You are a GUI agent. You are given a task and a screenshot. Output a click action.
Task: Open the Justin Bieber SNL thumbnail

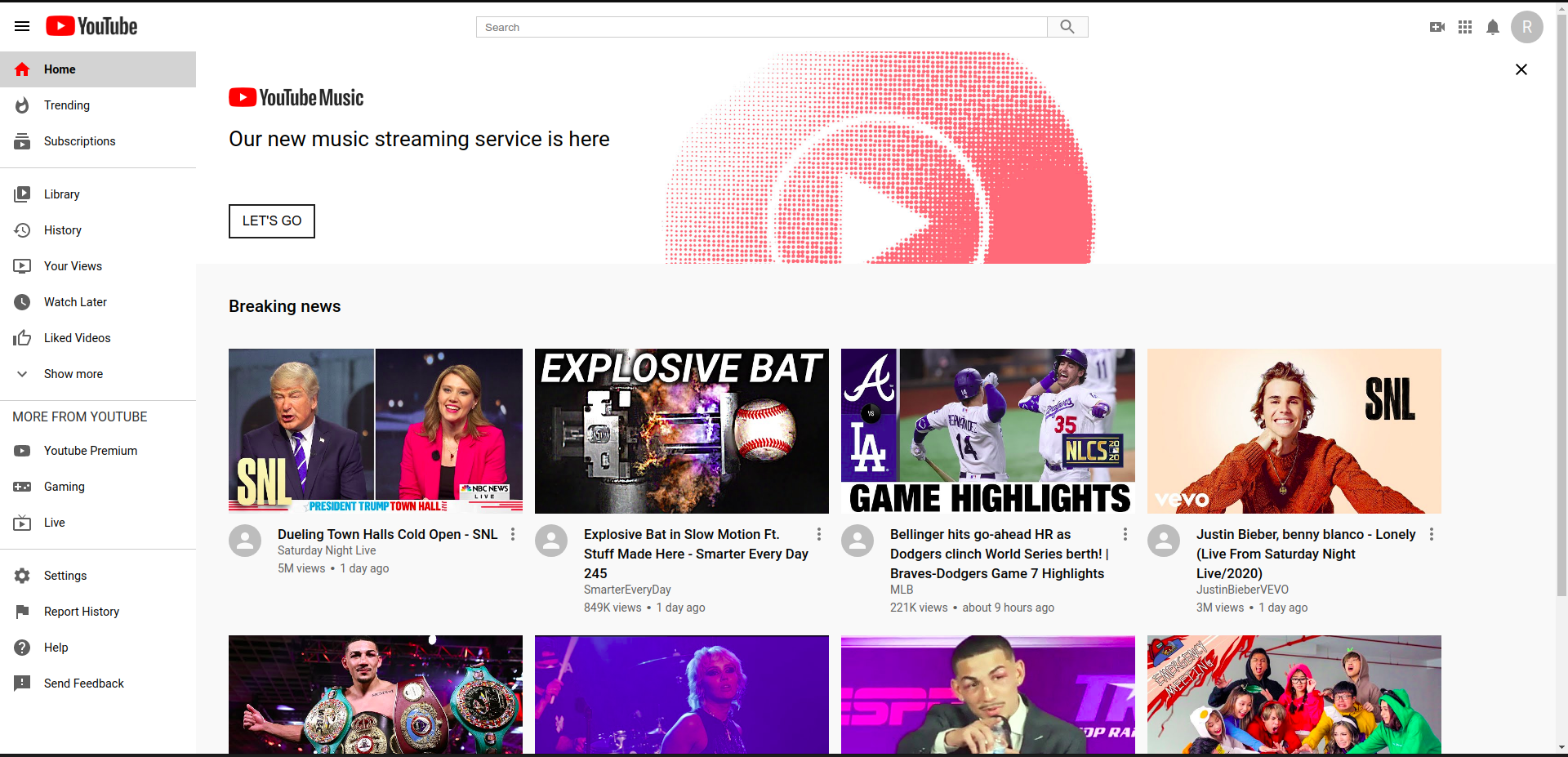point(1294,431)
